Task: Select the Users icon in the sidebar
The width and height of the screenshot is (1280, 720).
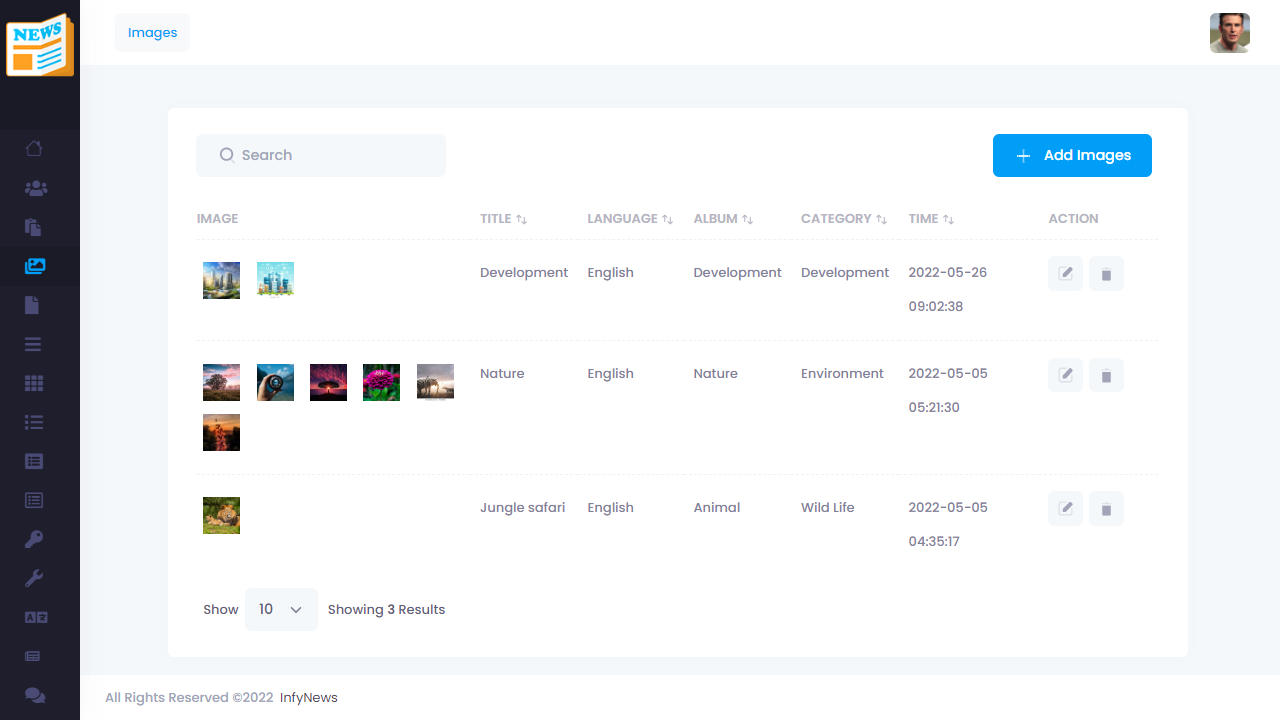Action: point(33,188)
